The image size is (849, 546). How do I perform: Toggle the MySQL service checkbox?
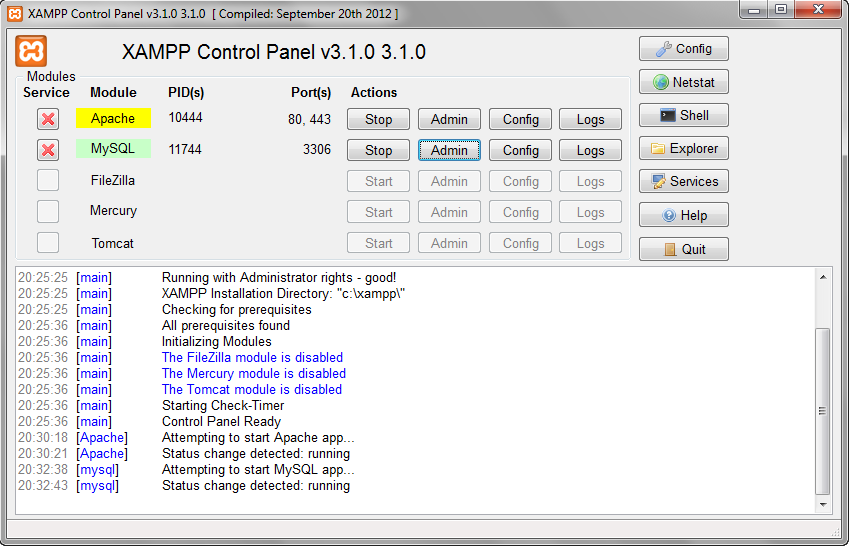47,150
